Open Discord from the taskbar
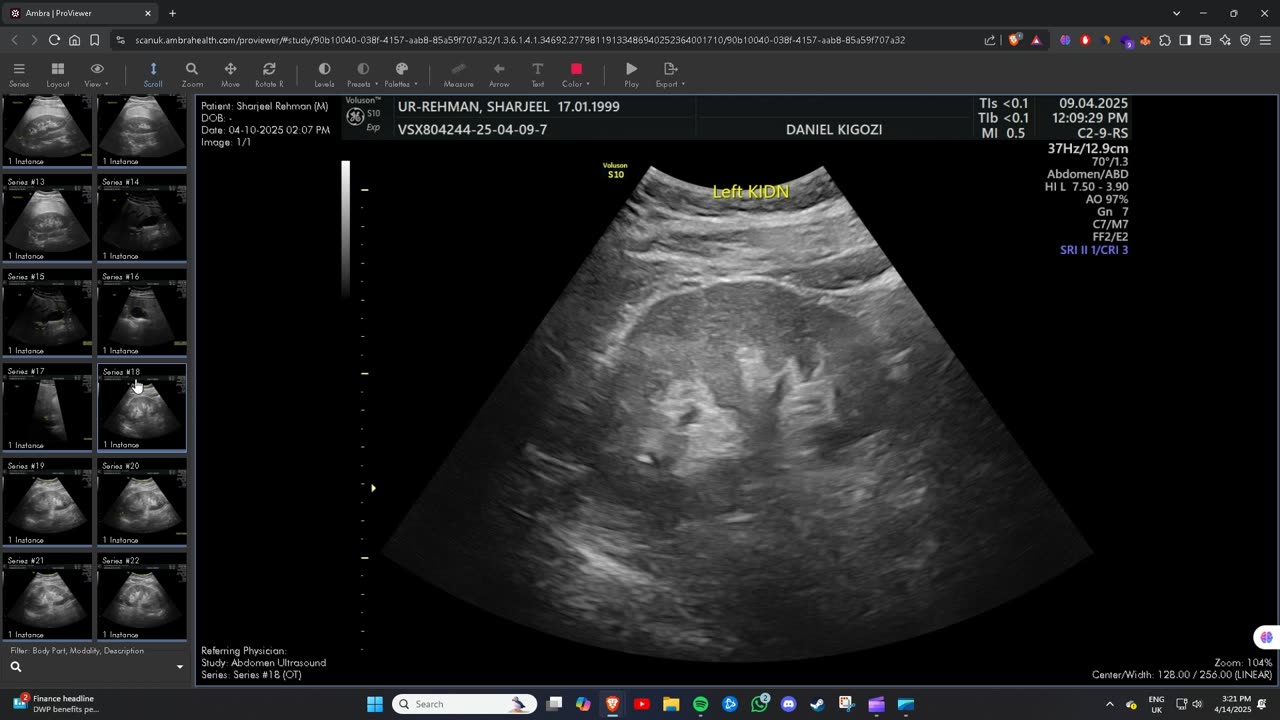Image resolution: width=1280 pixels, height=720 pixels. (x=788, y=704)
